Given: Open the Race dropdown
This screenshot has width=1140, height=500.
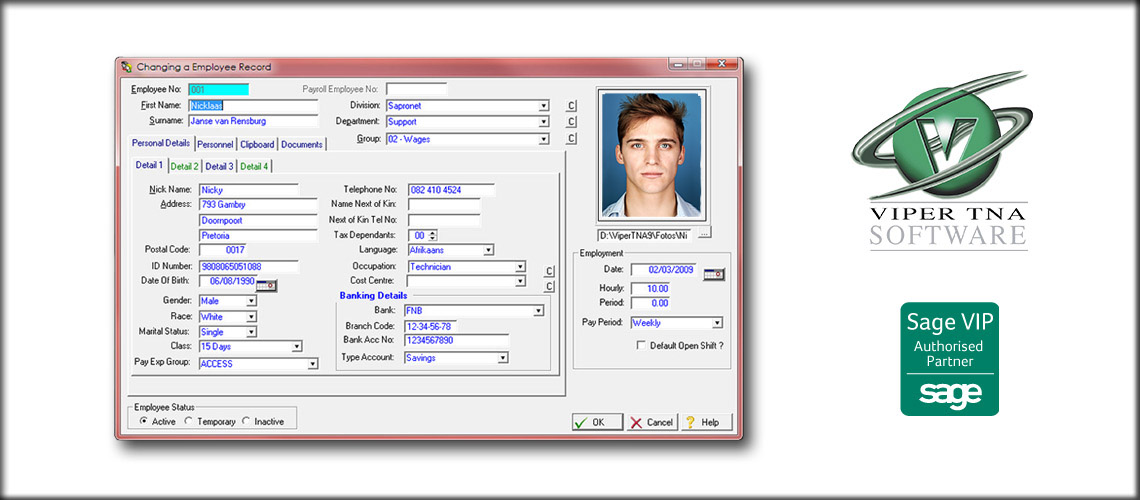Looking at the screenshot, I should click(252, 317).
